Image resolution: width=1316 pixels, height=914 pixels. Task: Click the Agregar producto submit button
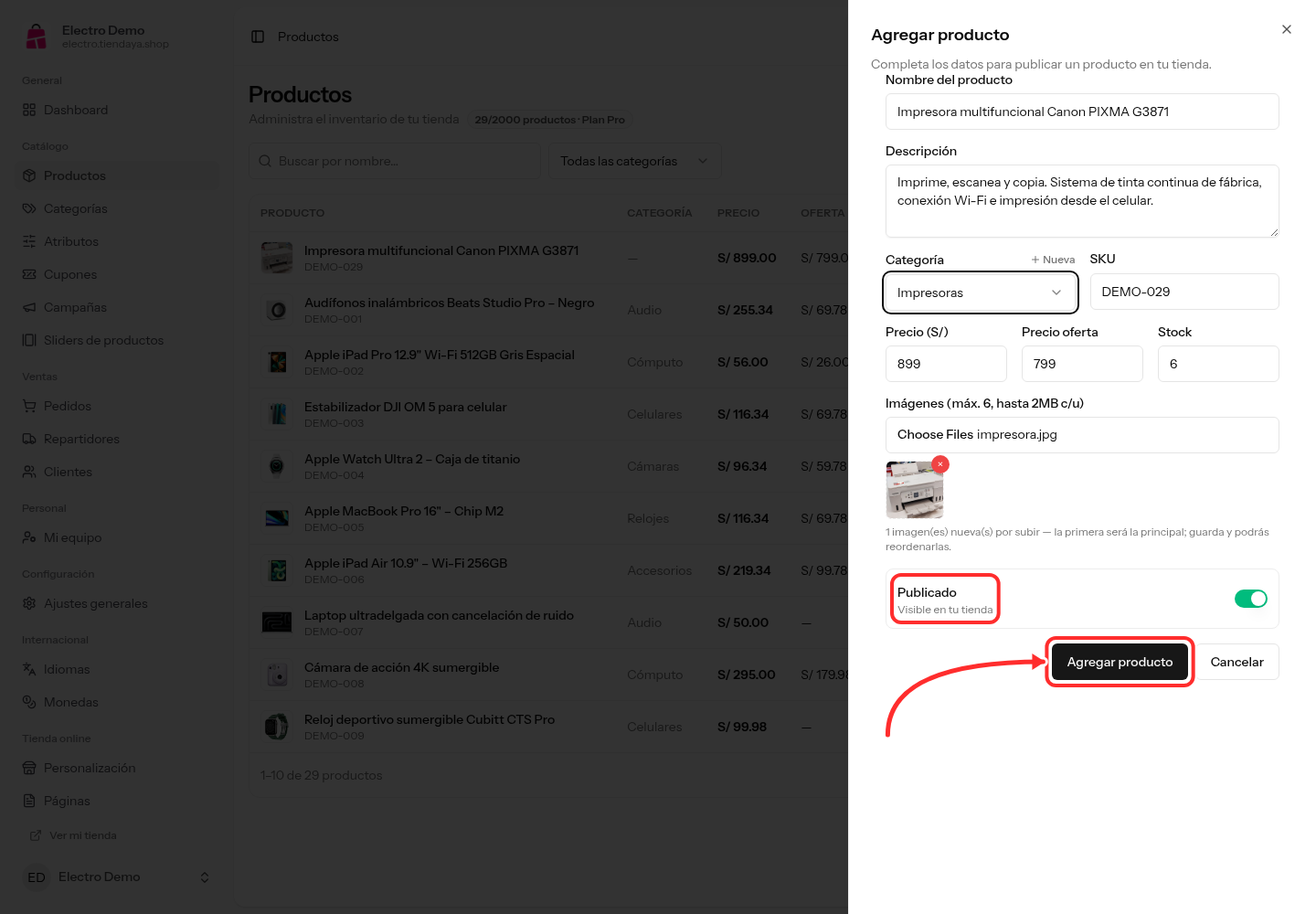click(x=1120, y=662)
